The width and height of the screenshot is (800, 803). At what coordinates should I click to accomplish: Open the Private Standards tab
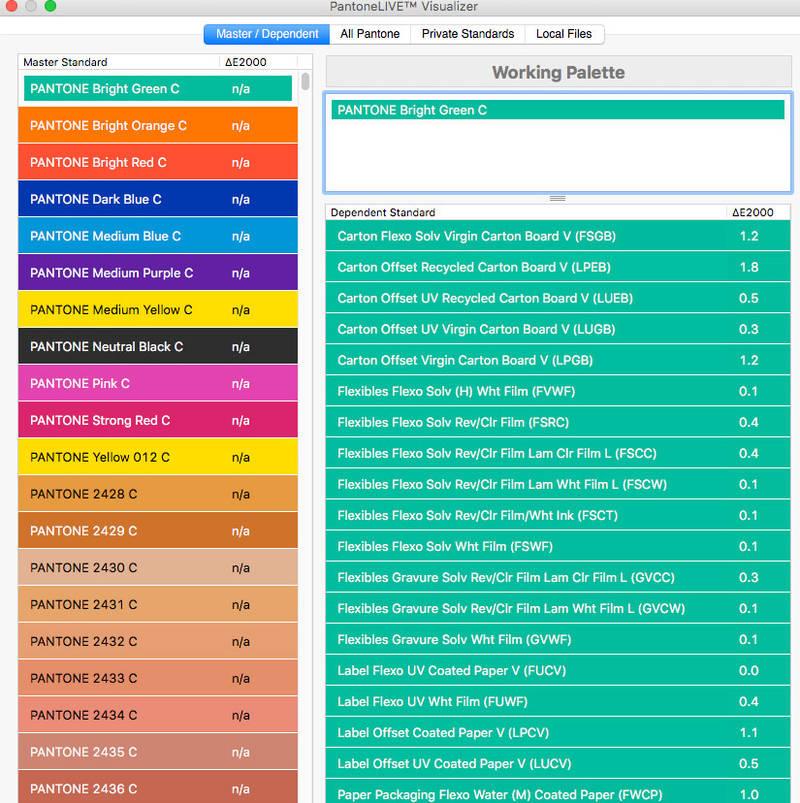(x=468, y=34)
